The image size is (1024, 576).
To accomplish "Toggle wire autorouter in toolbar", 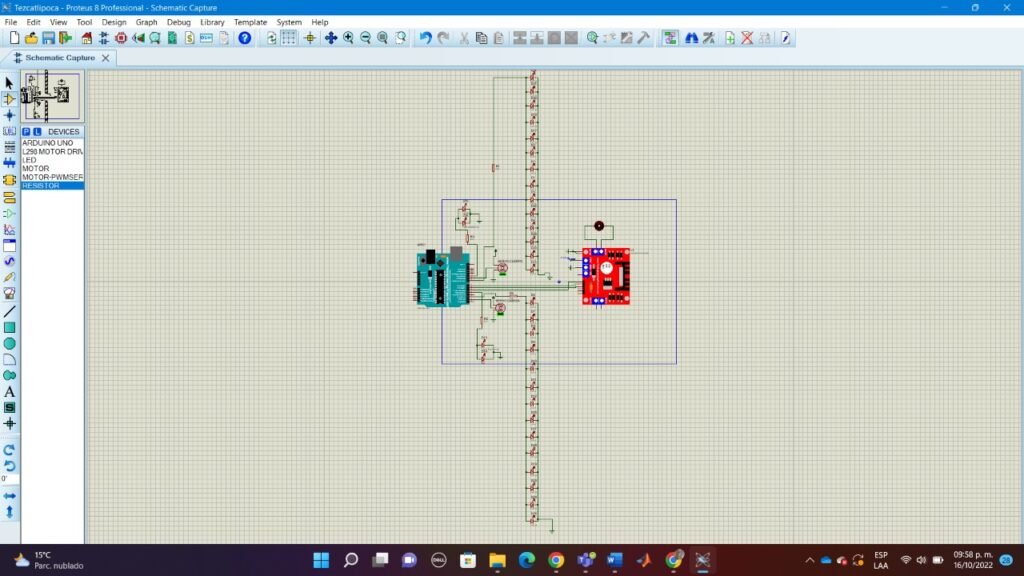I will click(669, 38).
